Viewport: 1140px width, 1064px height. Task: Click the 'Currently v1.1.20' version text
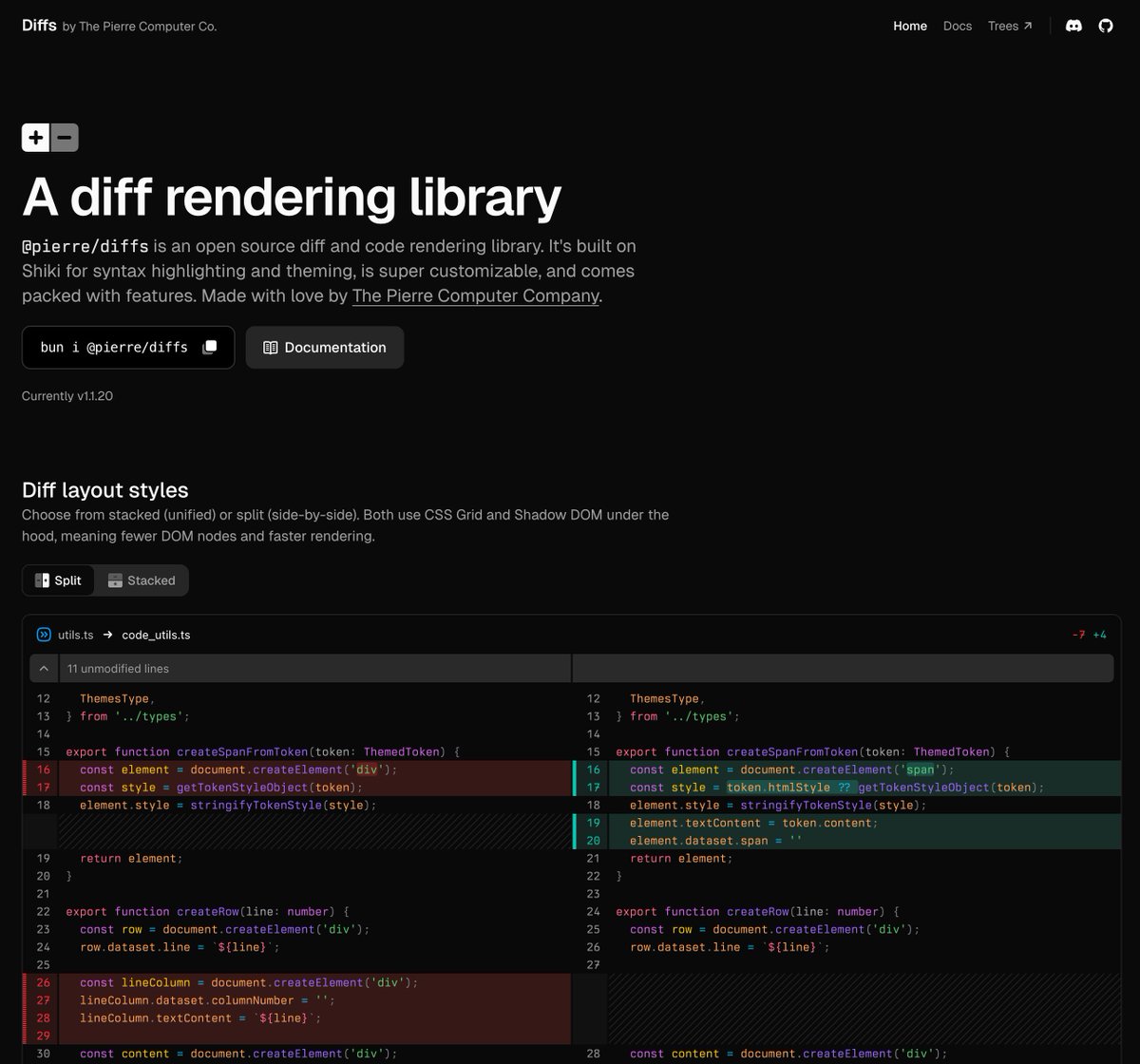pos(67,396)
